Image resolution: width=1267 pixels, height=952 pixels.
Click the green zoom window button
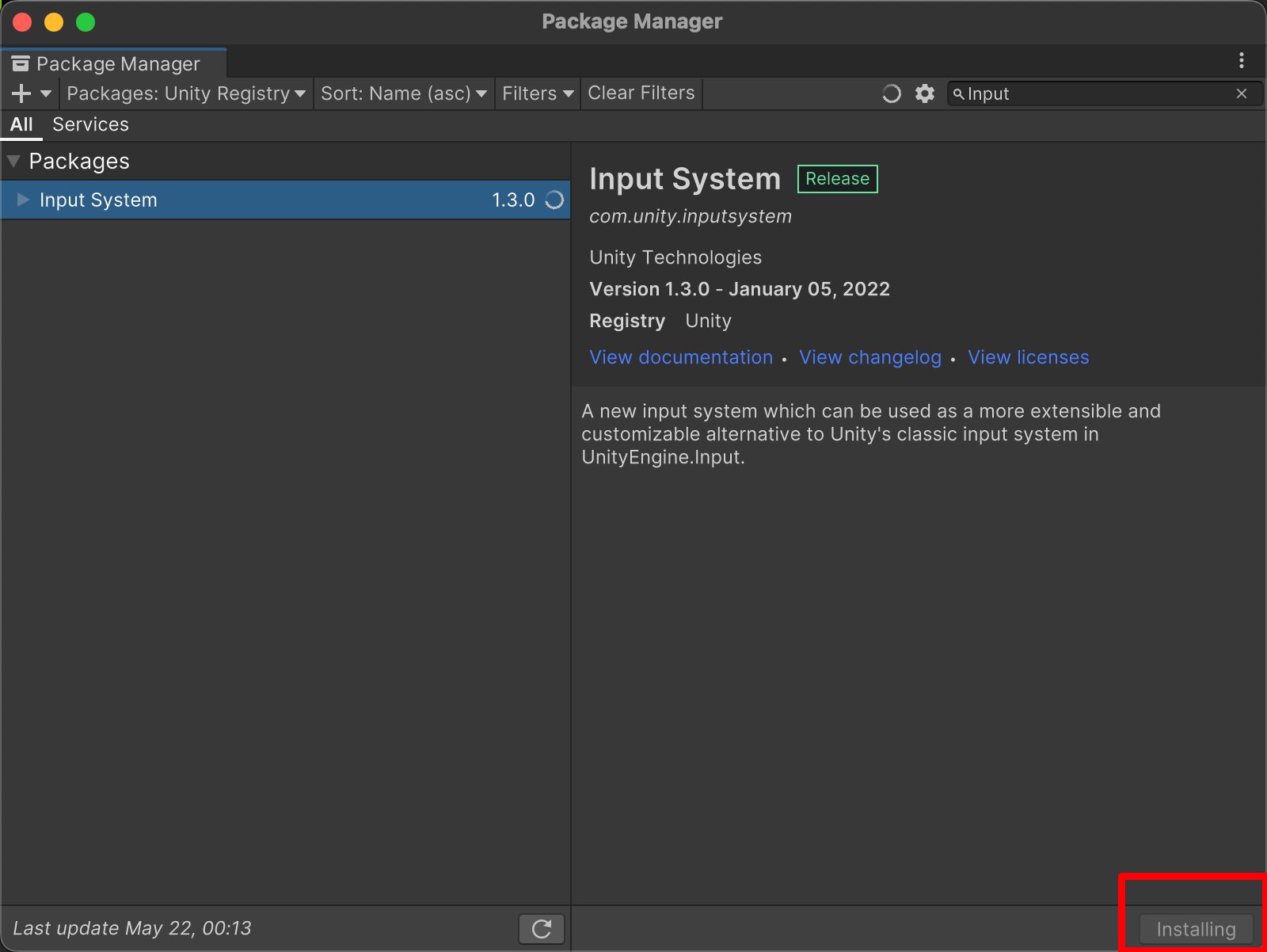[86, 22]
